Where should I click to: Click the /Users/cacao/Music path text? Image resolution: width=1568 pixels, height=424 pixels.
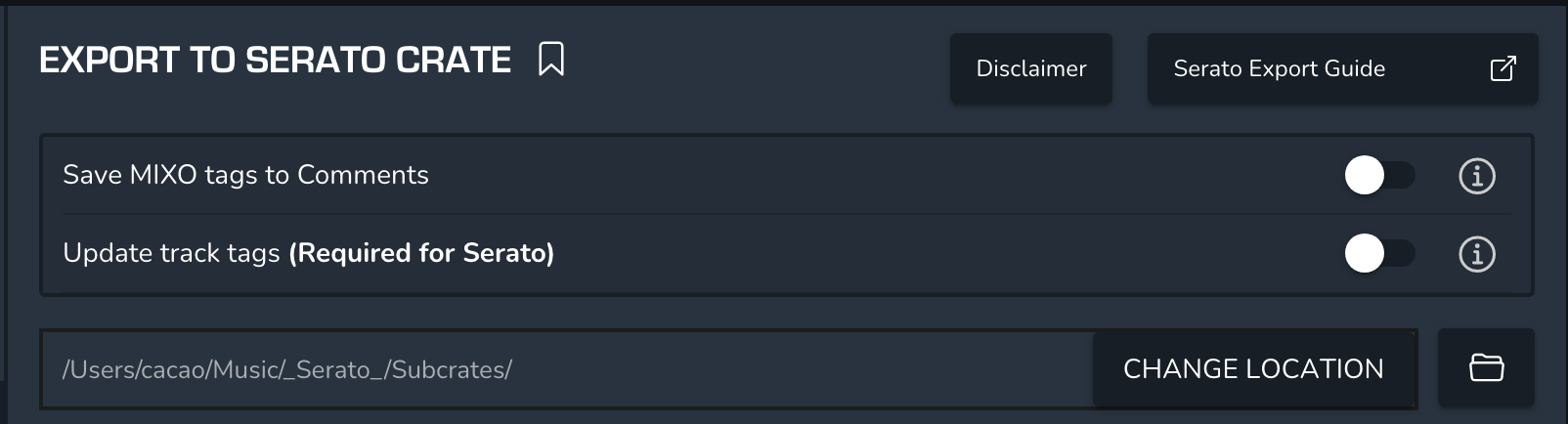(x=286, y=369)
